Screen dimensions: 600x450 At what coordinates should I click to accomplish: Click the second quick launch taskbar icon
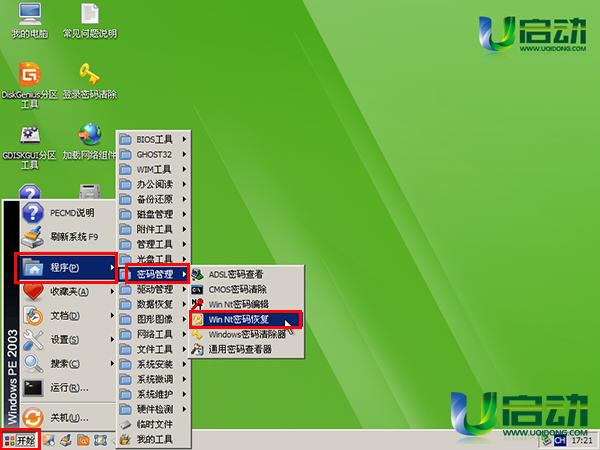66,440
